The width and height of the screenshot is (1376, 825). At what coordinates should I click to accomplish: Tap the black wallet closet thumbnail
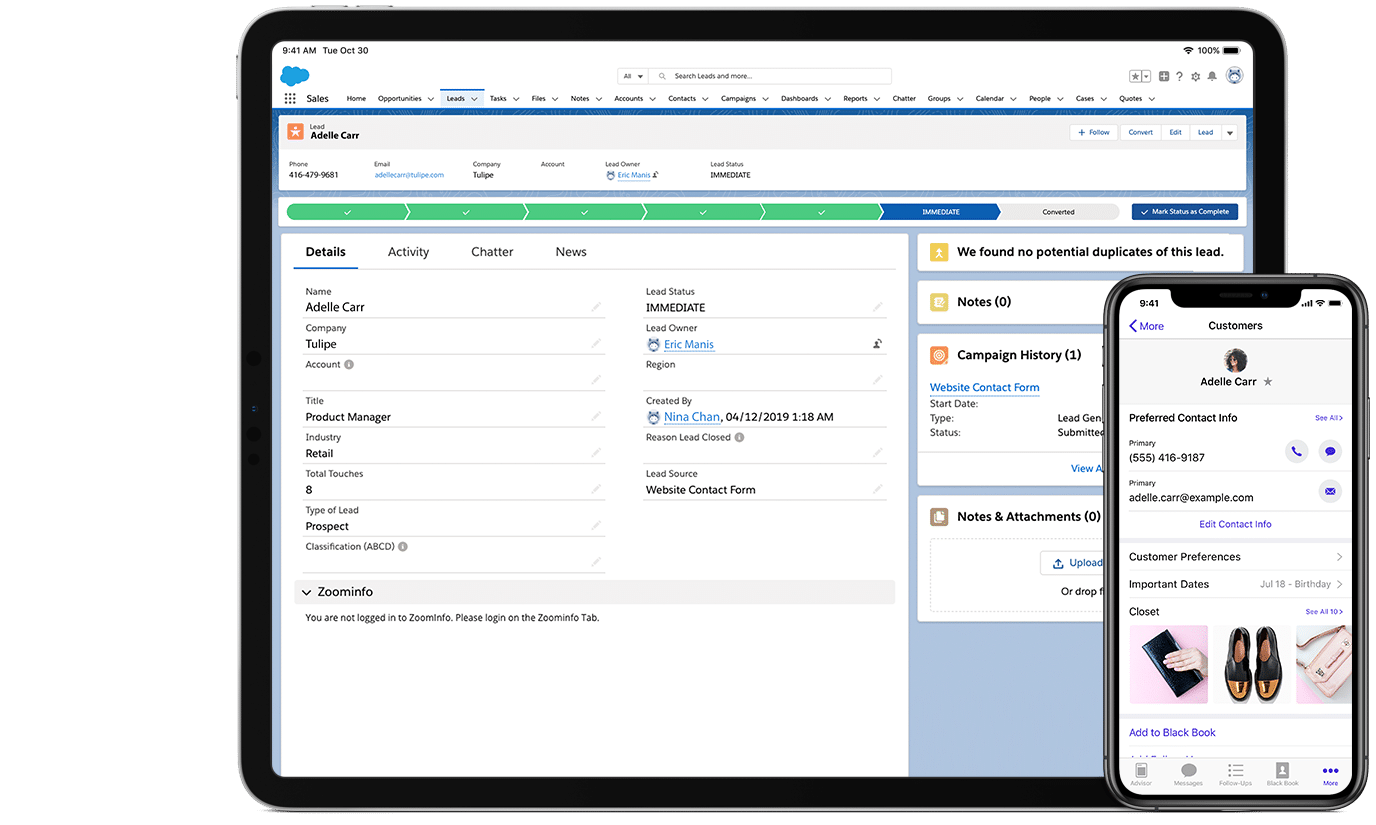pos(1168,664)
